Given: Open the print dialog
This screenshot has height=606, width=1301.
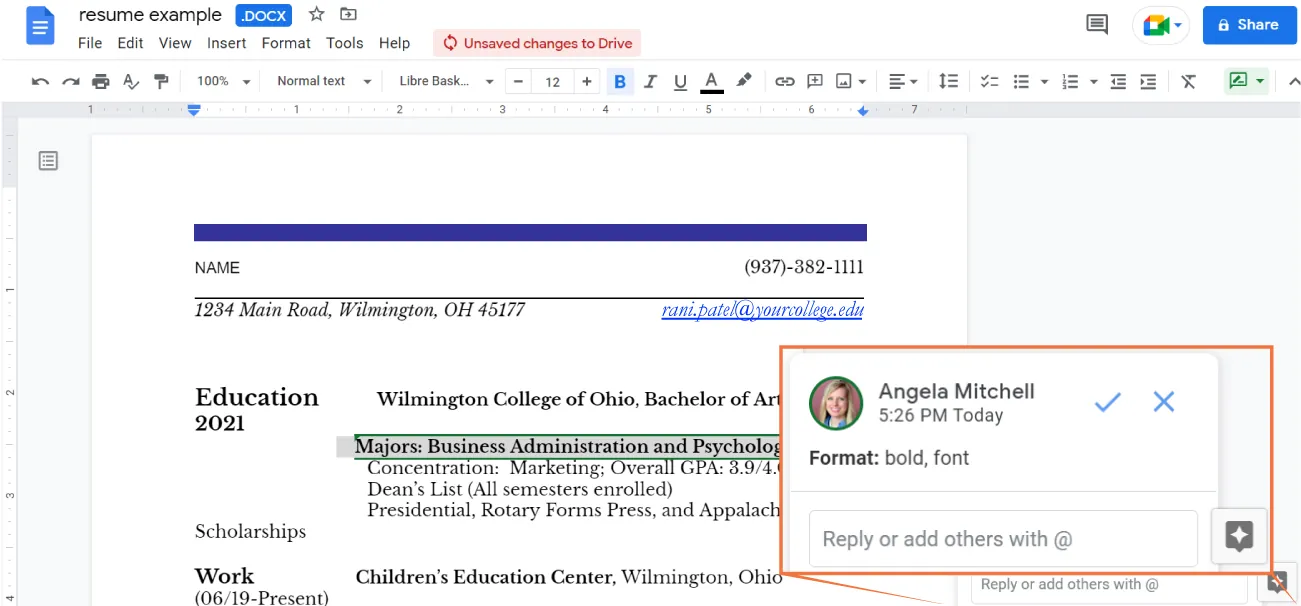Looking at the screenshot, I should 101,81.
